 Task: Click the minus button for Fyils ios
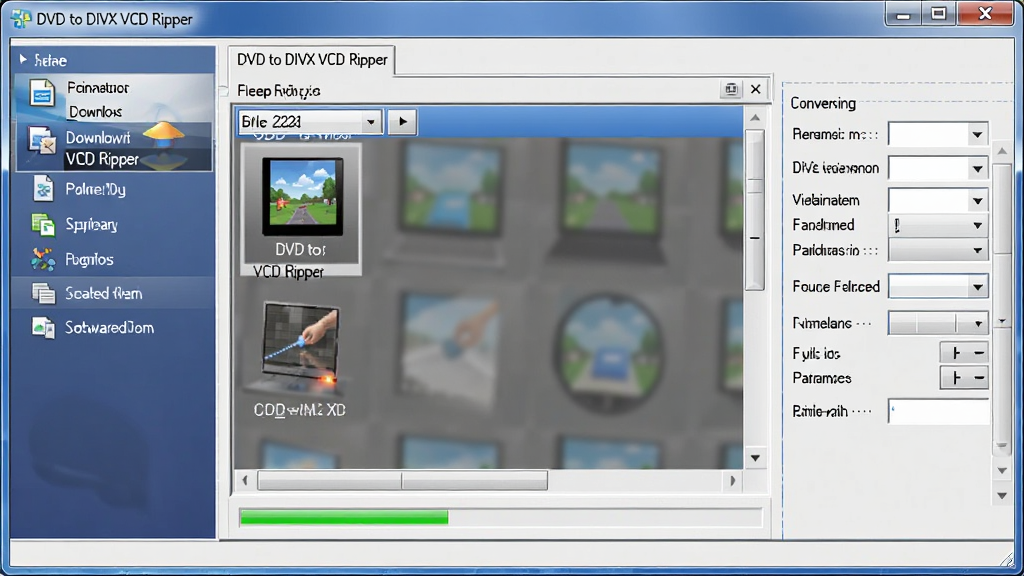click(x=979, y=353)
